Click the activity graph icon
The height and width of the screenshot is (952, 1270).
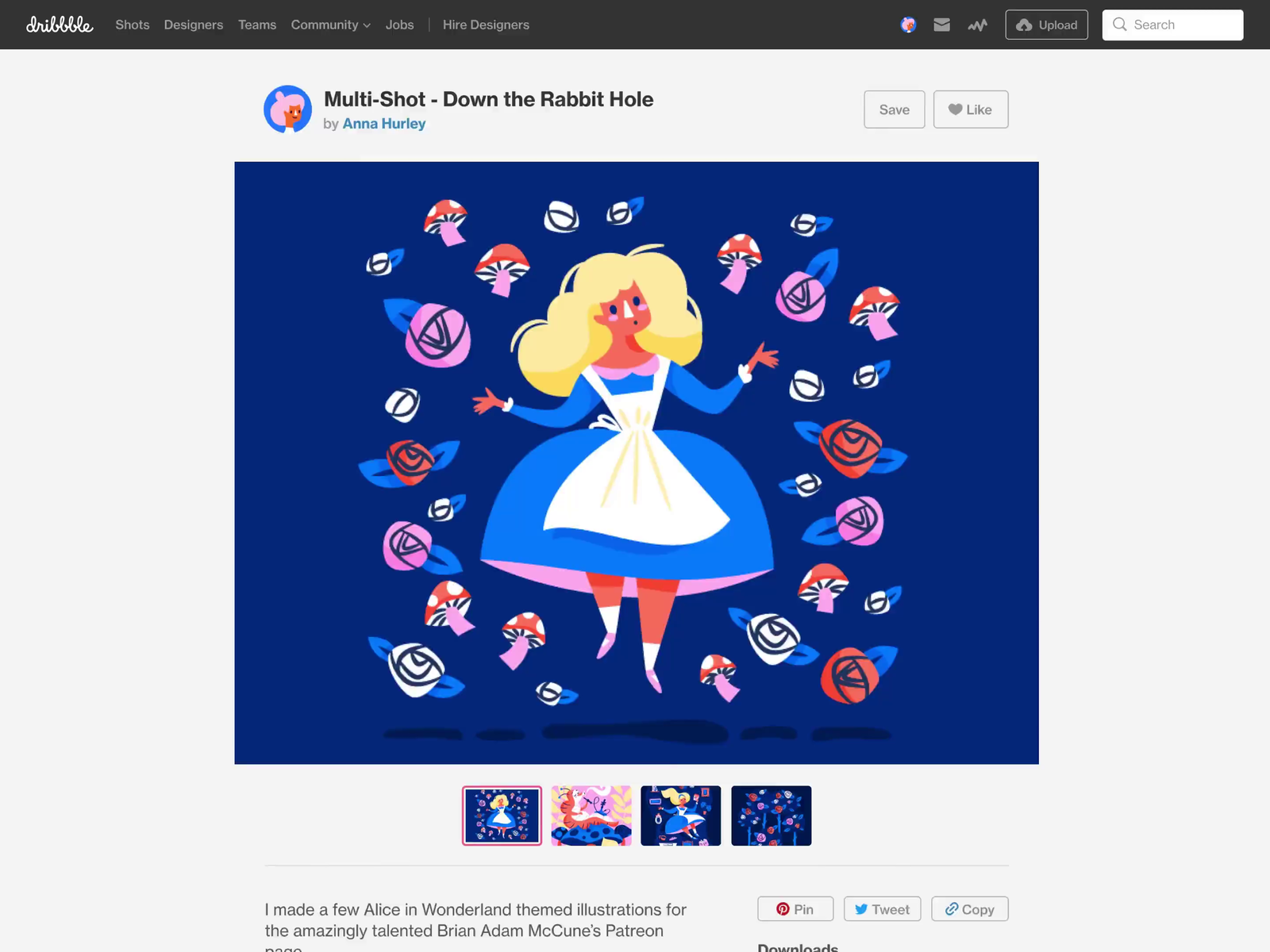[x=977, y=25]
